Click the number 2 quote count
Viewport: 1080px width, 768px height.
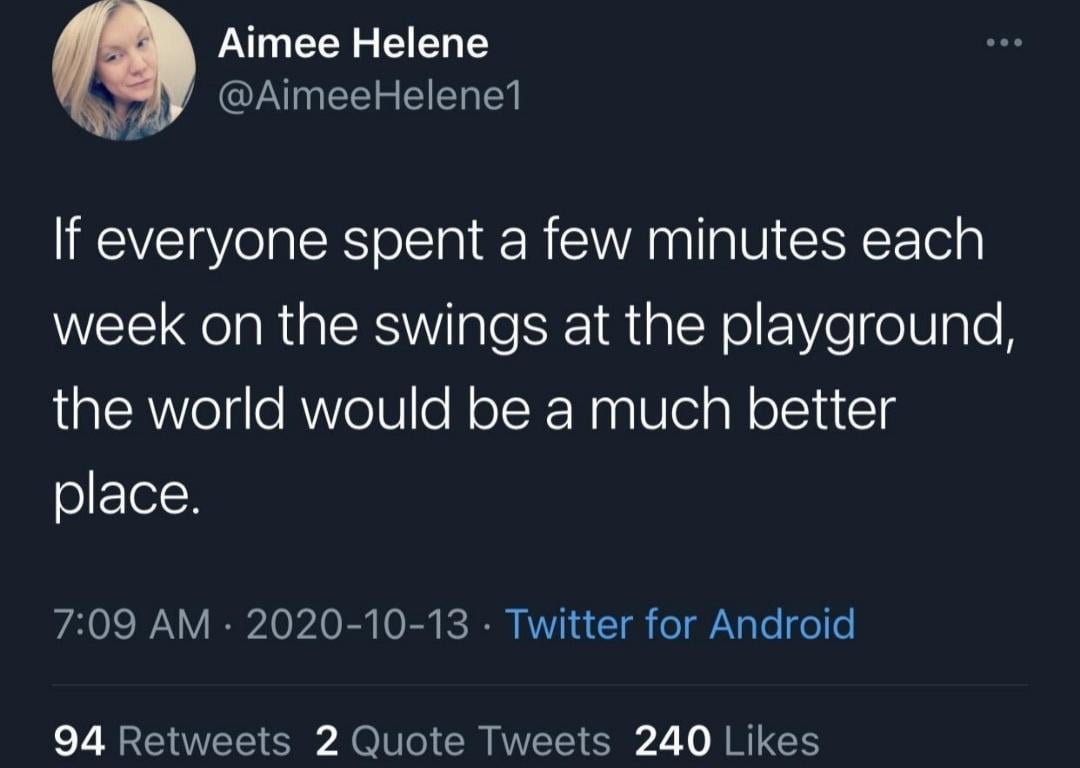326,741
